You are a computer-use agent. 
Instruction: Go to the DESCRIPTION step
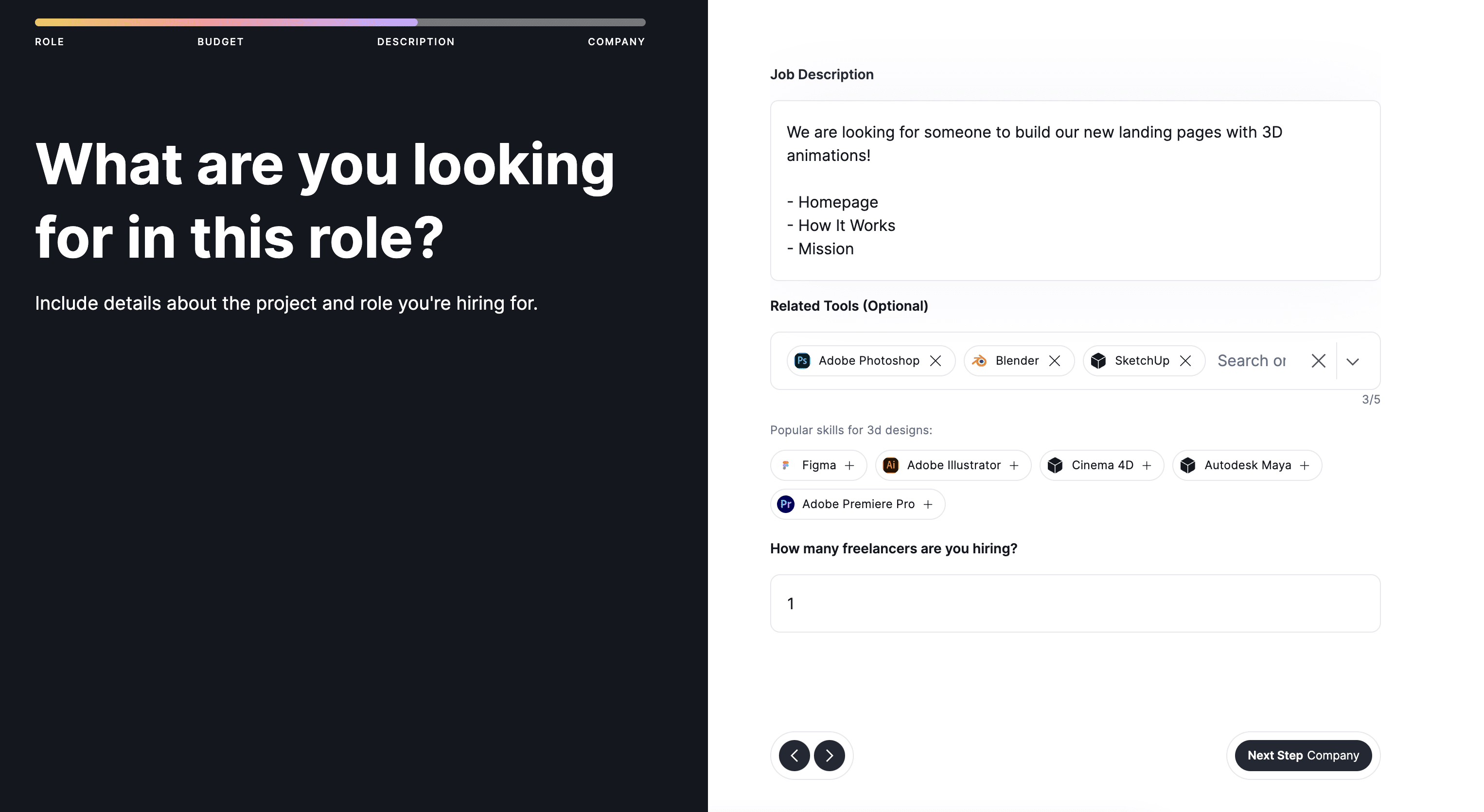tap(416, 41)
